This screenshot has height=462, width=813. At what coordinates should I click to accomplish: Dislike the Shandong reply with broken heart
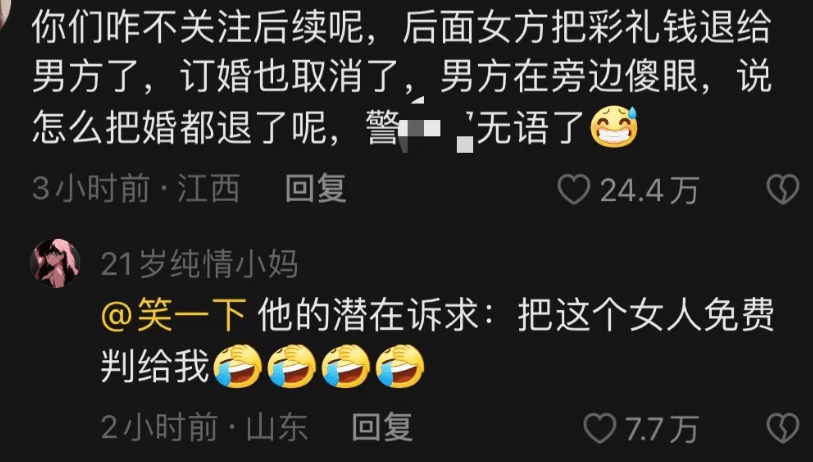click(783, 428)
